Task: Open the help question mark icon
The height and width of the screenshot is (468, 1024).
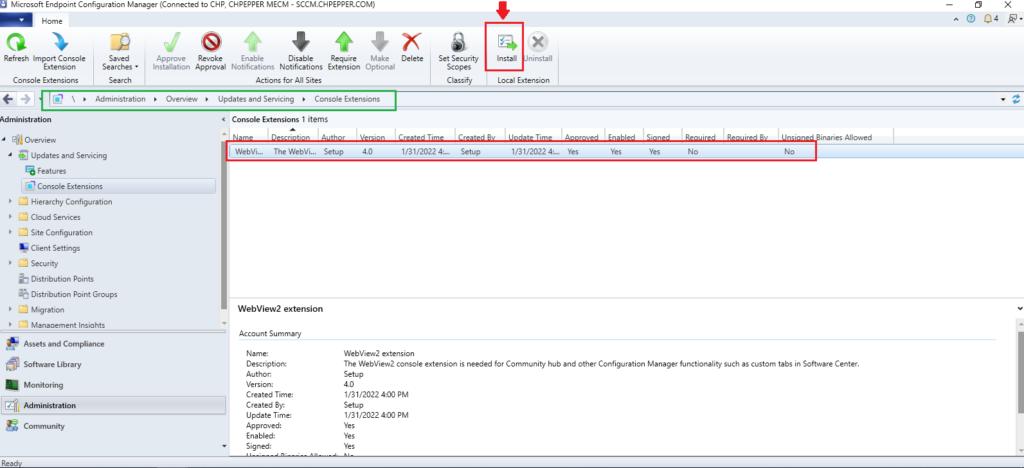Action: click(x=971, y=19)
